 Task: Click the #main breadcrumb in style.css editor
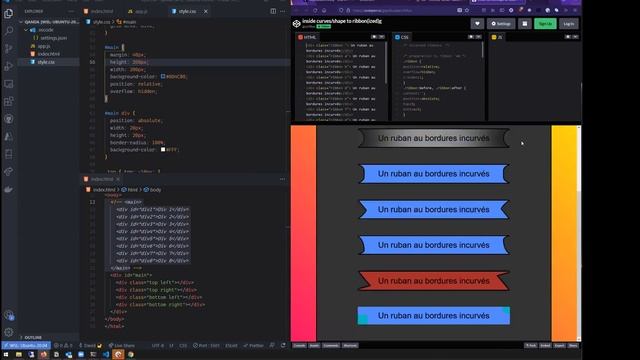tap(127, 22)
